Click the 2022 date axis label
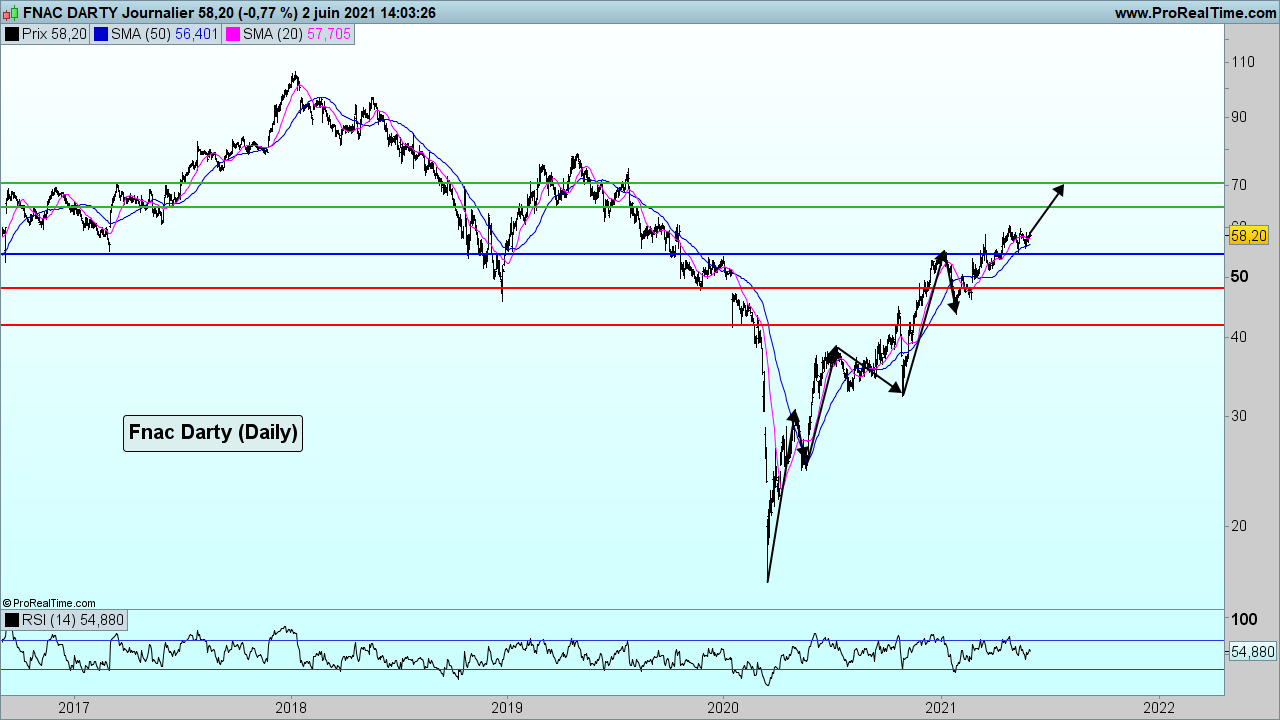The height and width of the screenshot is (720, 1280). 1158,708
